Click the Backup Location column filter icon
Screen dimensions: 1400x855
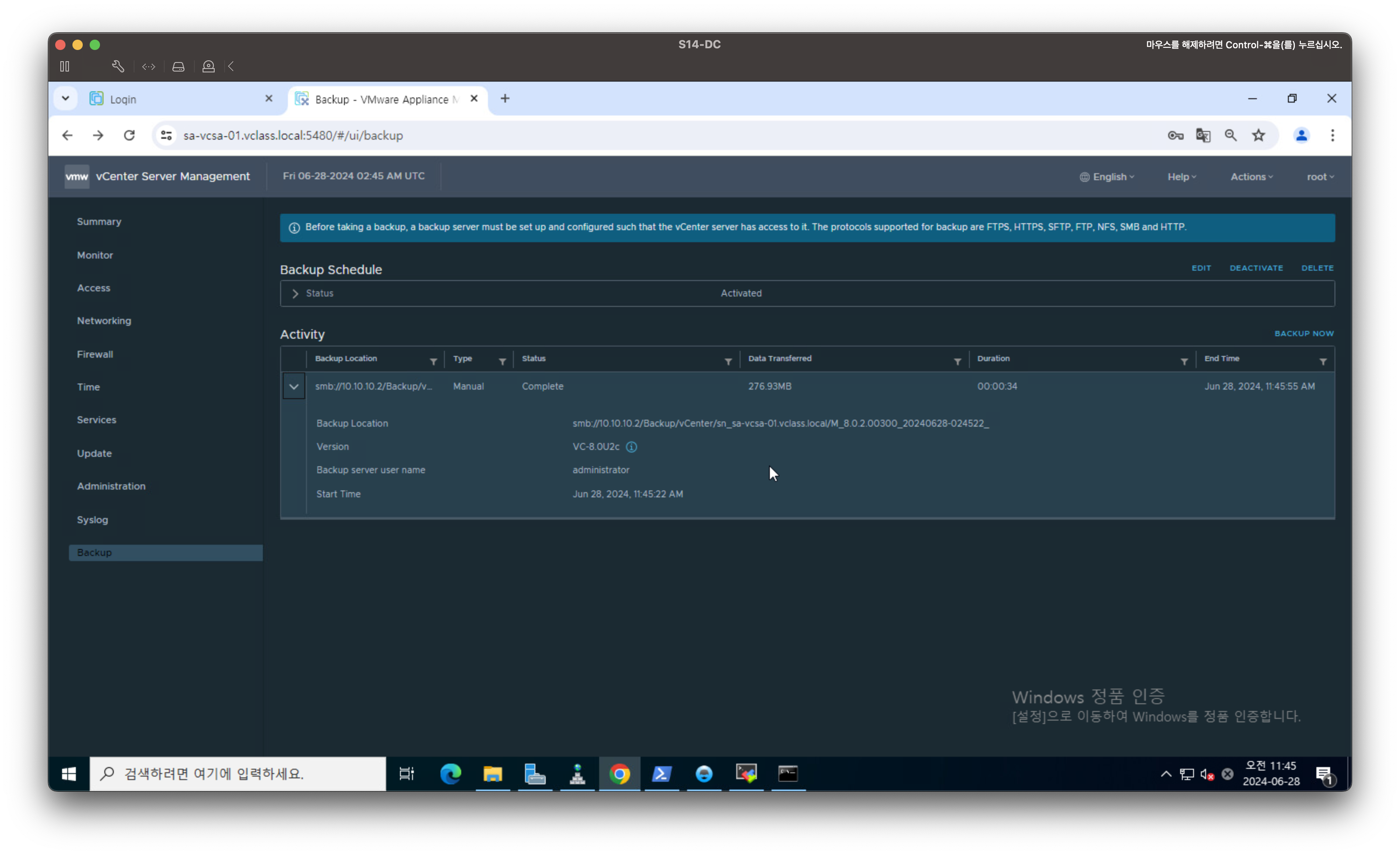pyautogui.click(x=434, y=361)
